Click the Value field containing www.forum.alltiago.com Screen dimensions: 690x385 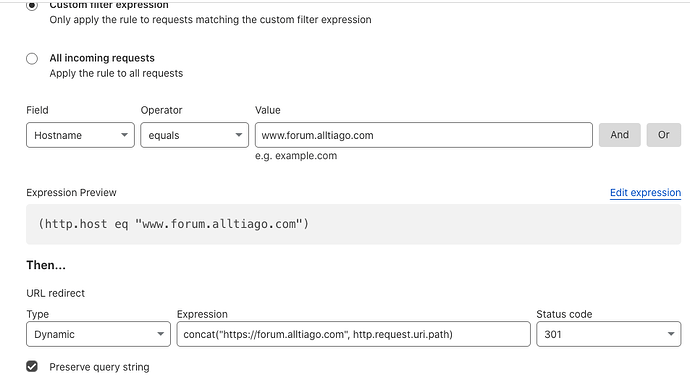tap(424, 135)
